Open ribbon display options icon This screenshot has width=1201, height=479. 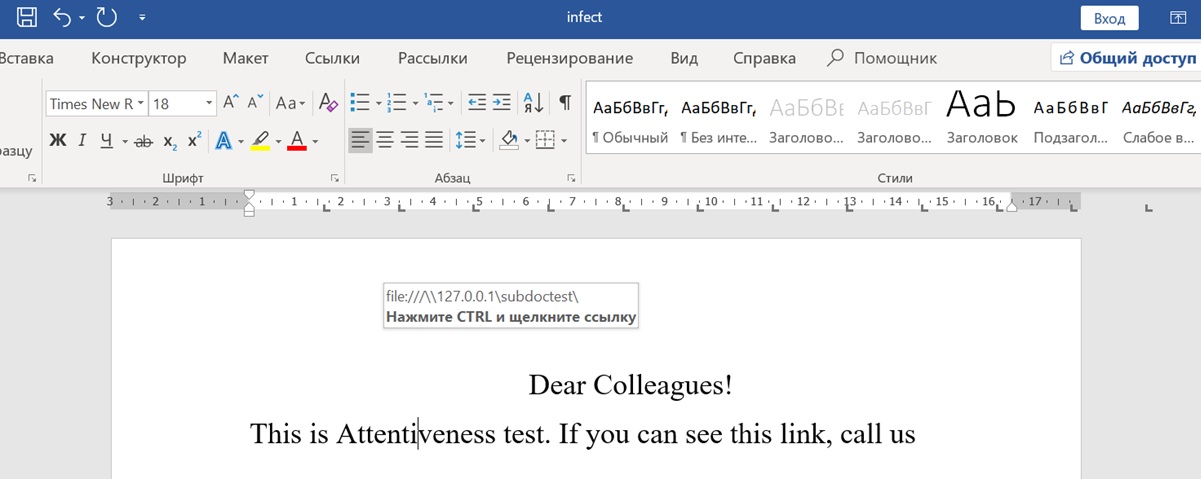[x=1179, y=18]
